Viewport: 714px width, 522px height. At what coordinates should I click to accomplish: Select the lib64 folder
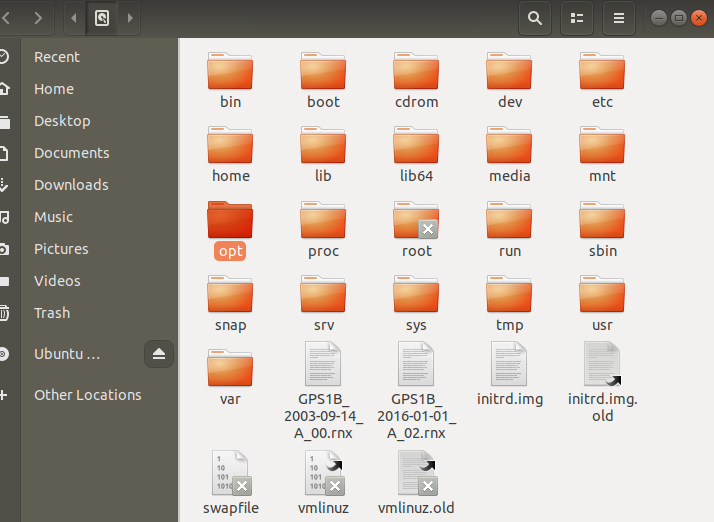coord(416,155)
